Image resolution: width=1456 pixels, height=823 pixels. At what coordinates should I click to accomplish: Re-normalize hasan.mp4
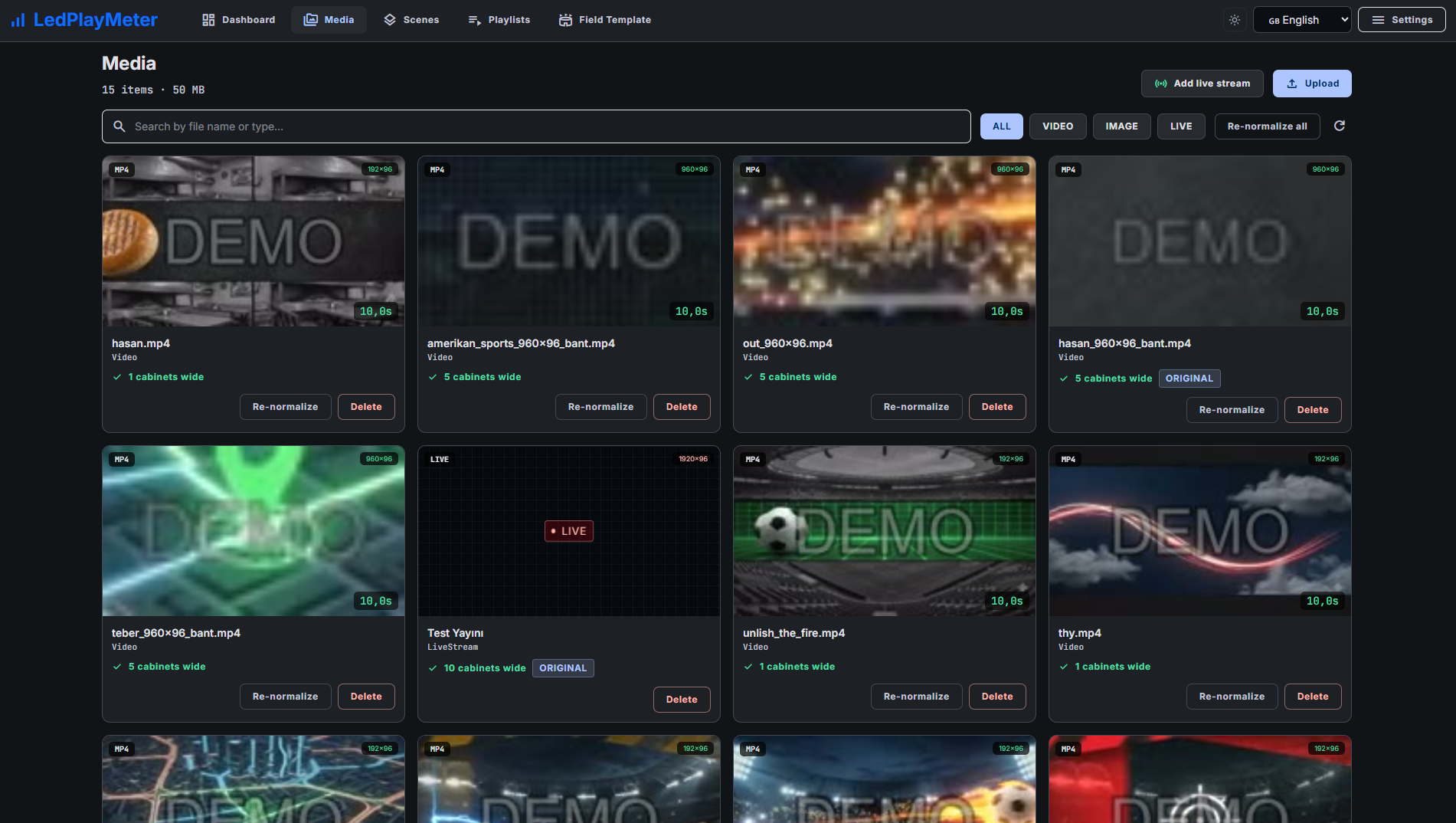click(x=285, y=407)
